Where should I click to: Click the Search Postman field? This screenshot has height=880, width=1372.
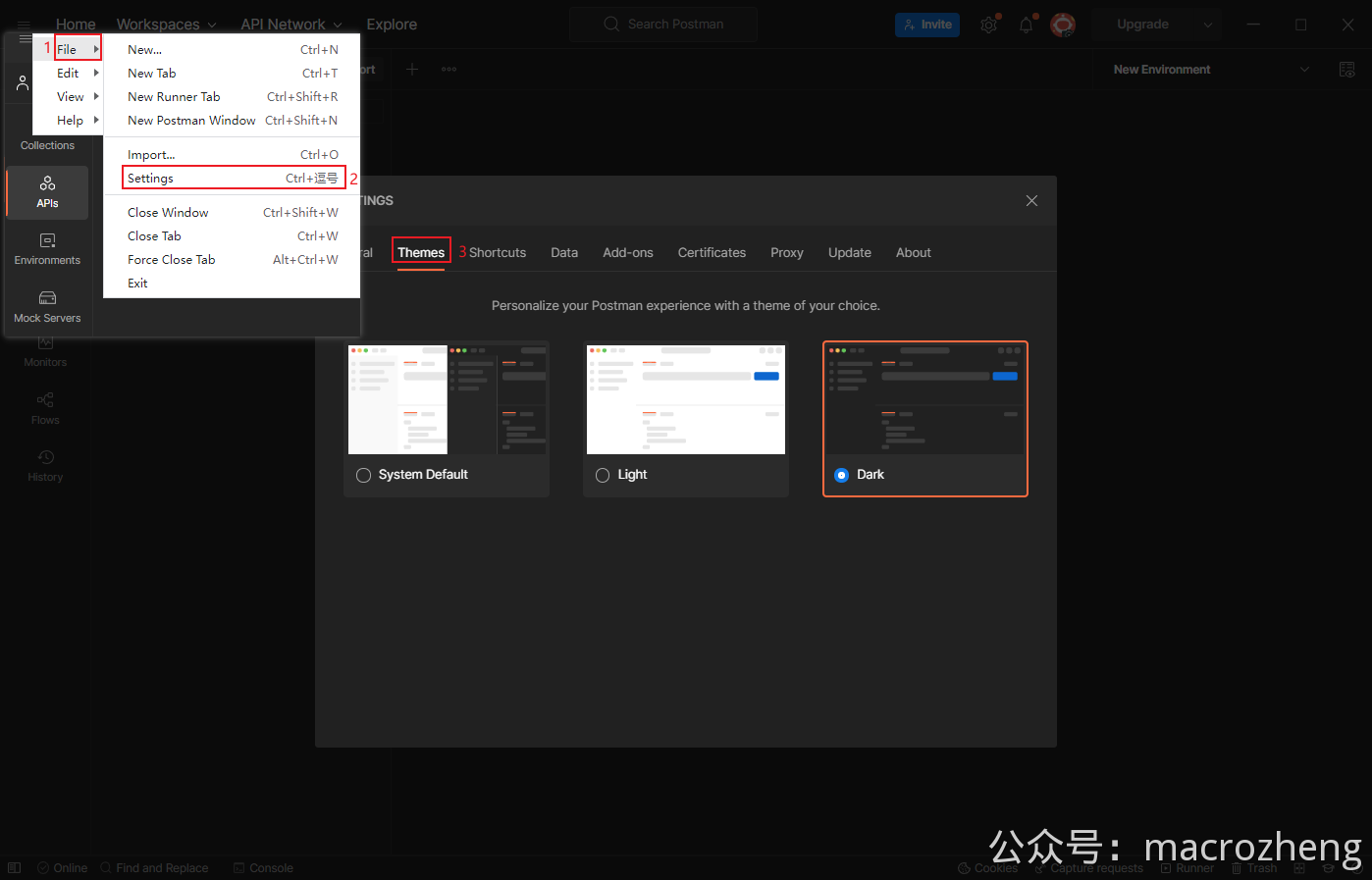663,25
